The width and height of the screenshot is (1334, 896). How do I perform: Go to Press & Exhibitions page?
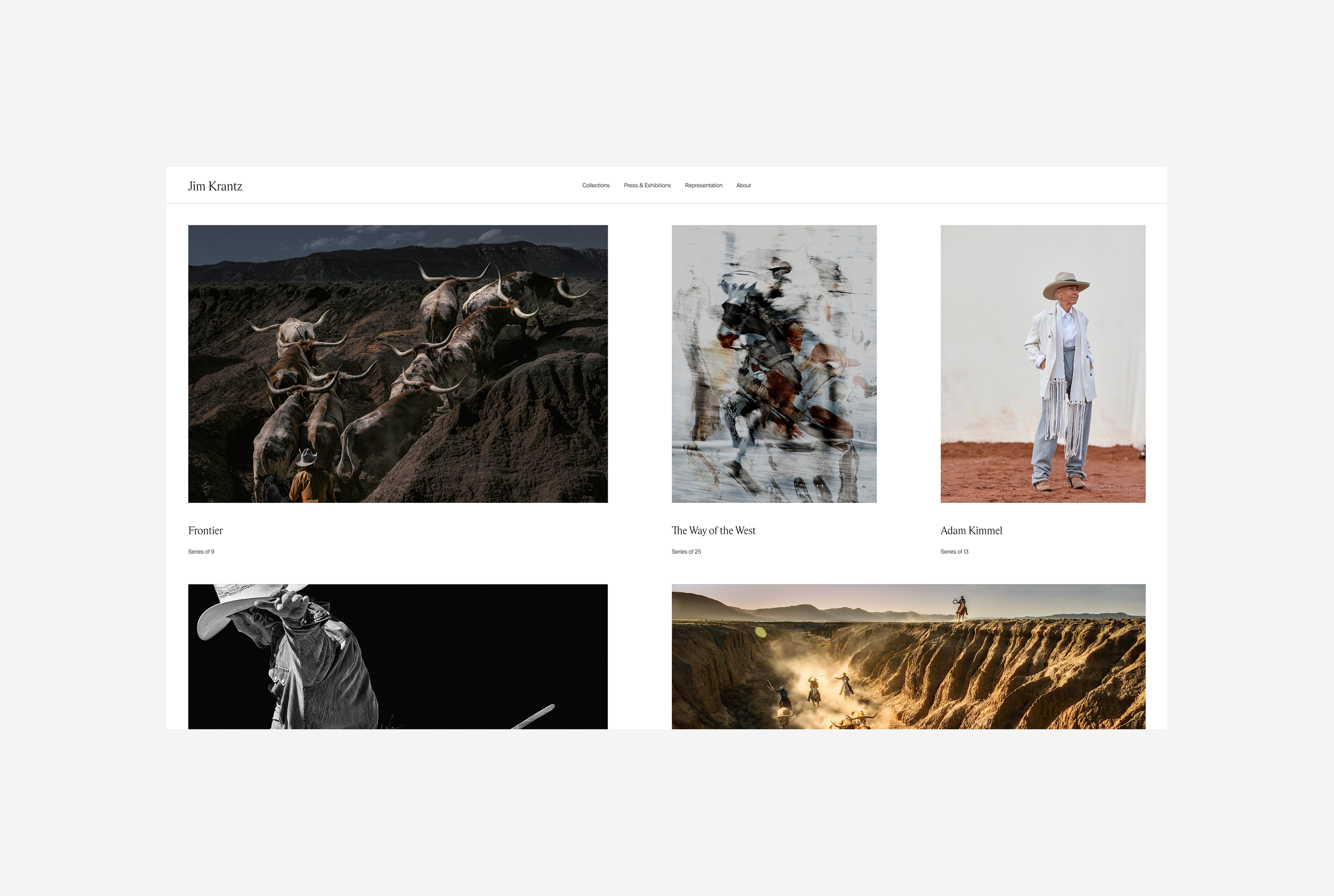pos(647,185)
